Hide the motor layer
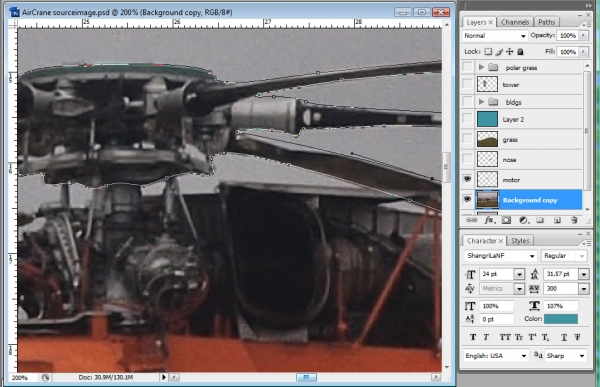The image size is (600, 387). (x=467, y=179)
